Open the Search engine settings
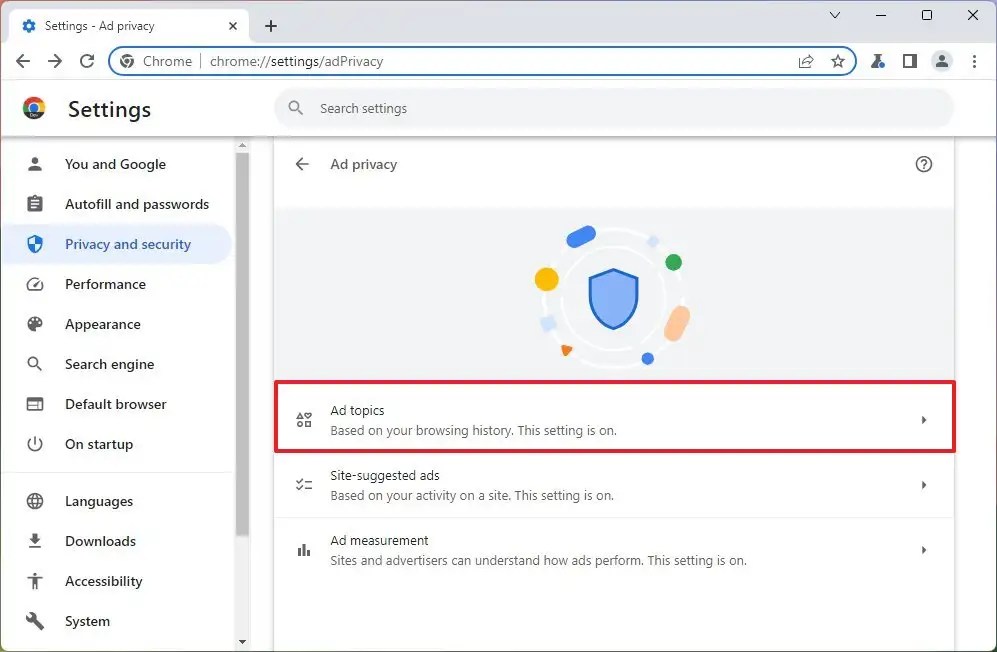The image size is (997, 652). 110,364
